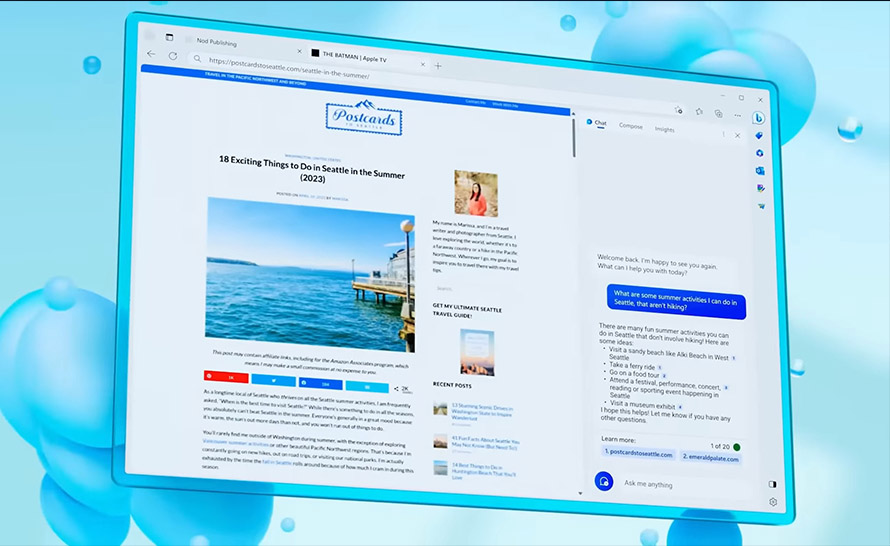Open the 41 Fun Facts About Seattle post

click(485, 444)
